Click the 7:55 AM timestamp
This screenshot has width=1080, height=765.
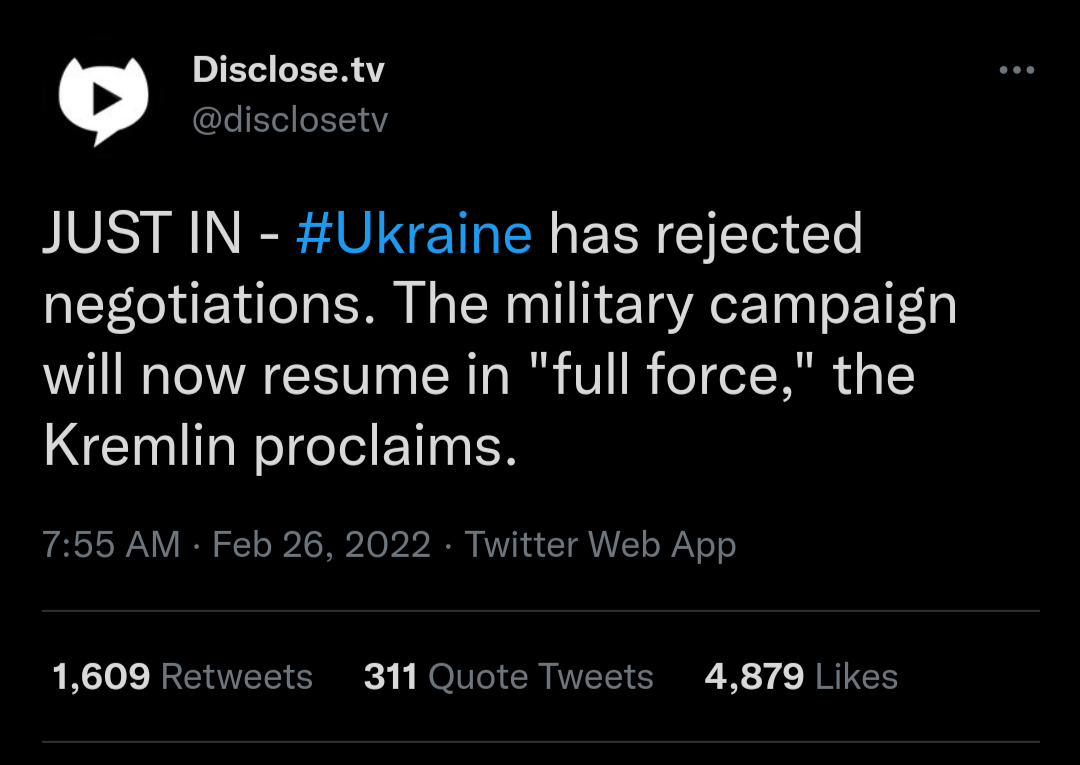[112, 545]
